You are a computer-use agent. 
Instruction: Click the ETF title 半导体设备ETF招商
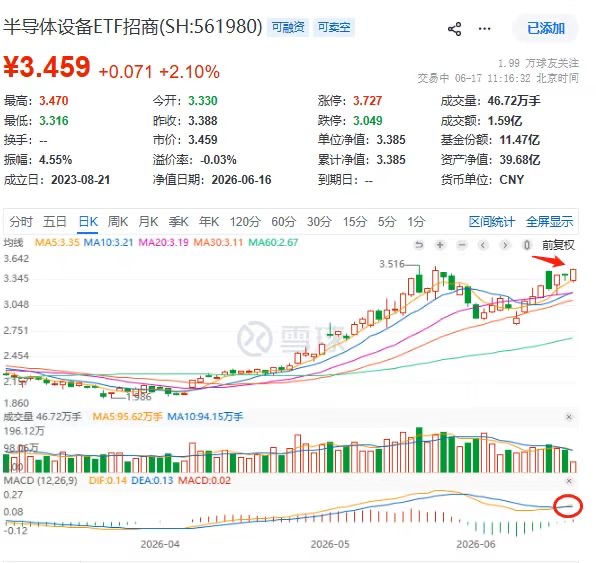tap(81, 27)
